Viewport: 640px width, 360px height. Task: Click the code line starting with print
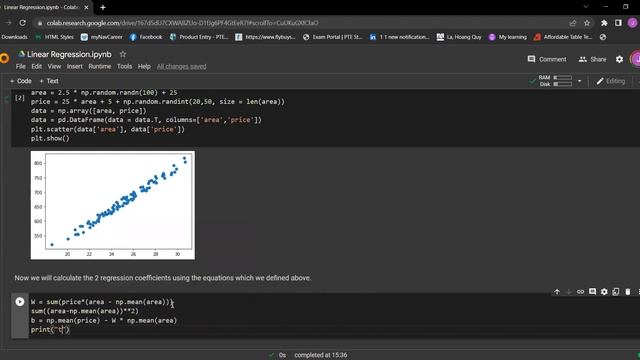[50, 330]
